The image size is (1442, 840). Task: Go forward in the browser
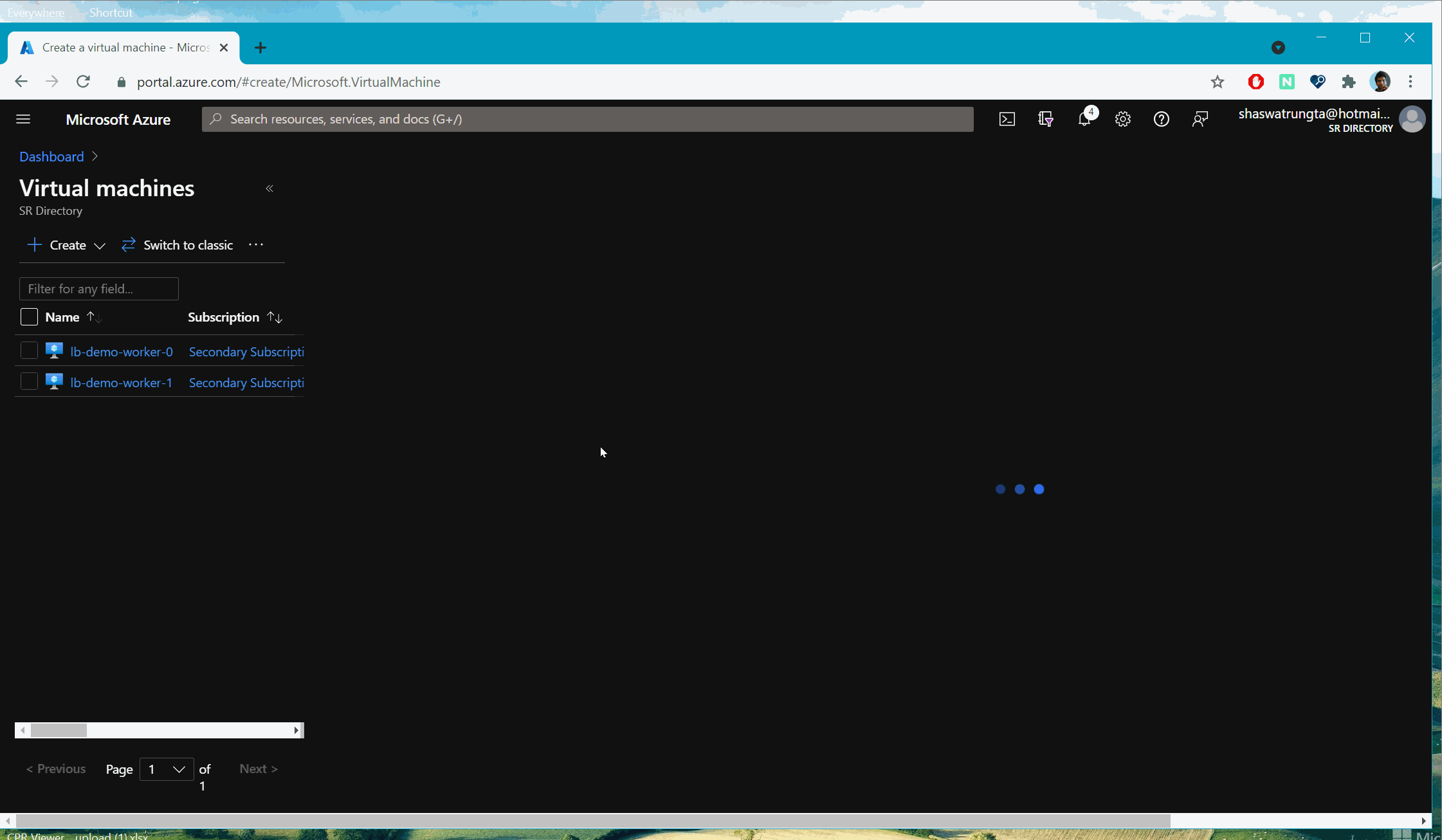click(x=52, y=82)
